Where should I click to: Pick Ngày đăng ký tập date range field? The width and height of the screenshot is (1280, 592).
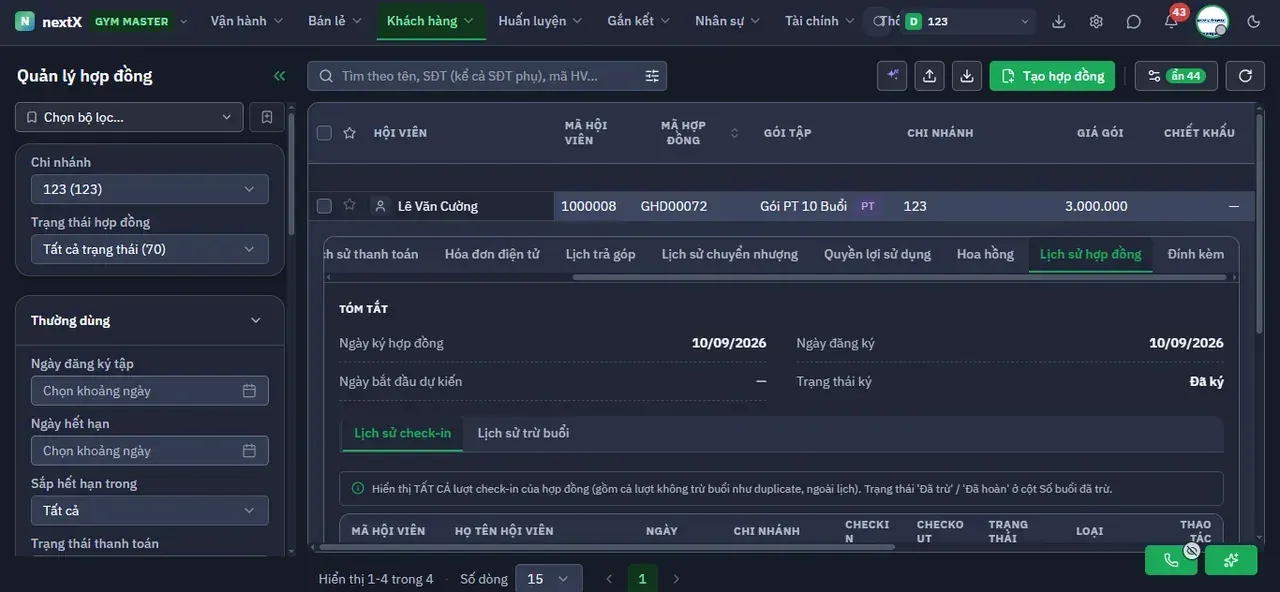coord(150,391)
